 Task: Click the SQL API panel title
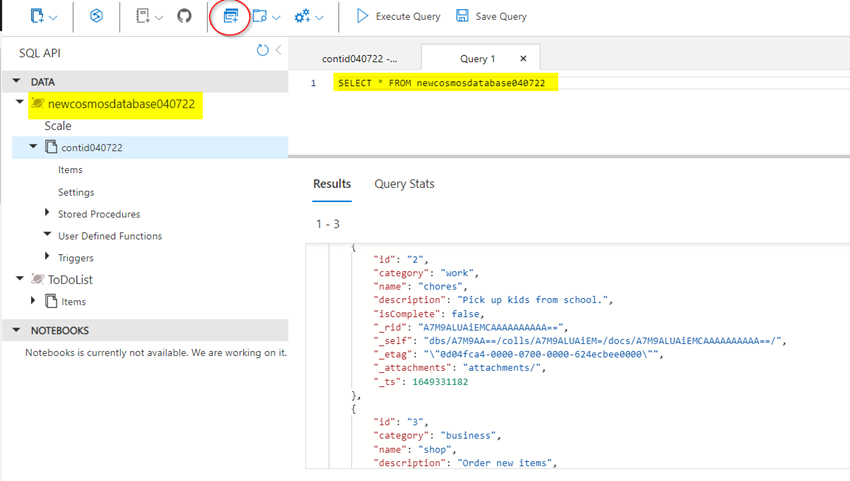point(40,53)
